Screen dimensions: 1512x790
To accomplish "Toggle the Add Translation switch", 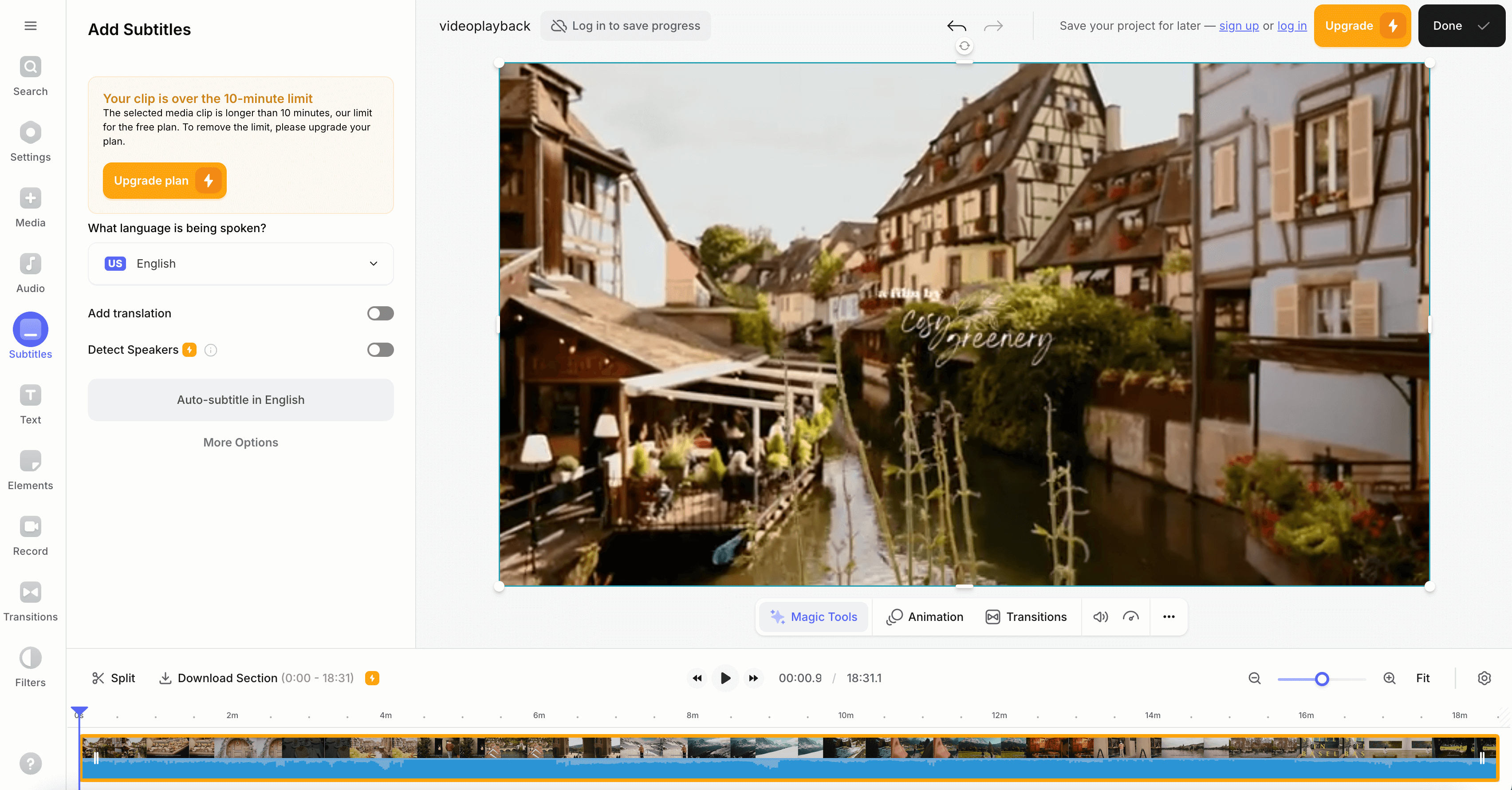I will (x=380, y=313).
